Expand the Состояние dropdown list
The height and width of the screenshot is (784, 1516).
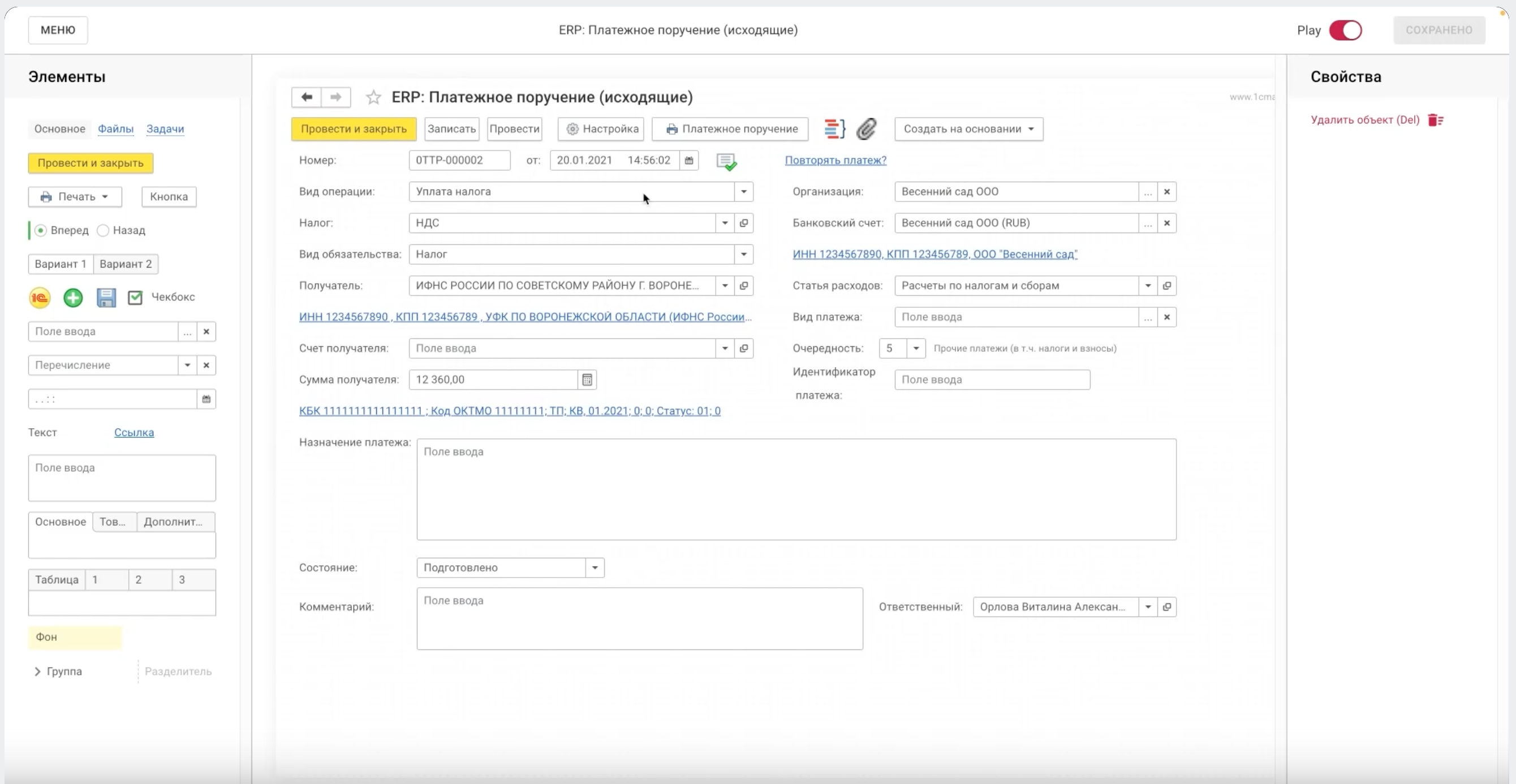[x=595, y=567]
